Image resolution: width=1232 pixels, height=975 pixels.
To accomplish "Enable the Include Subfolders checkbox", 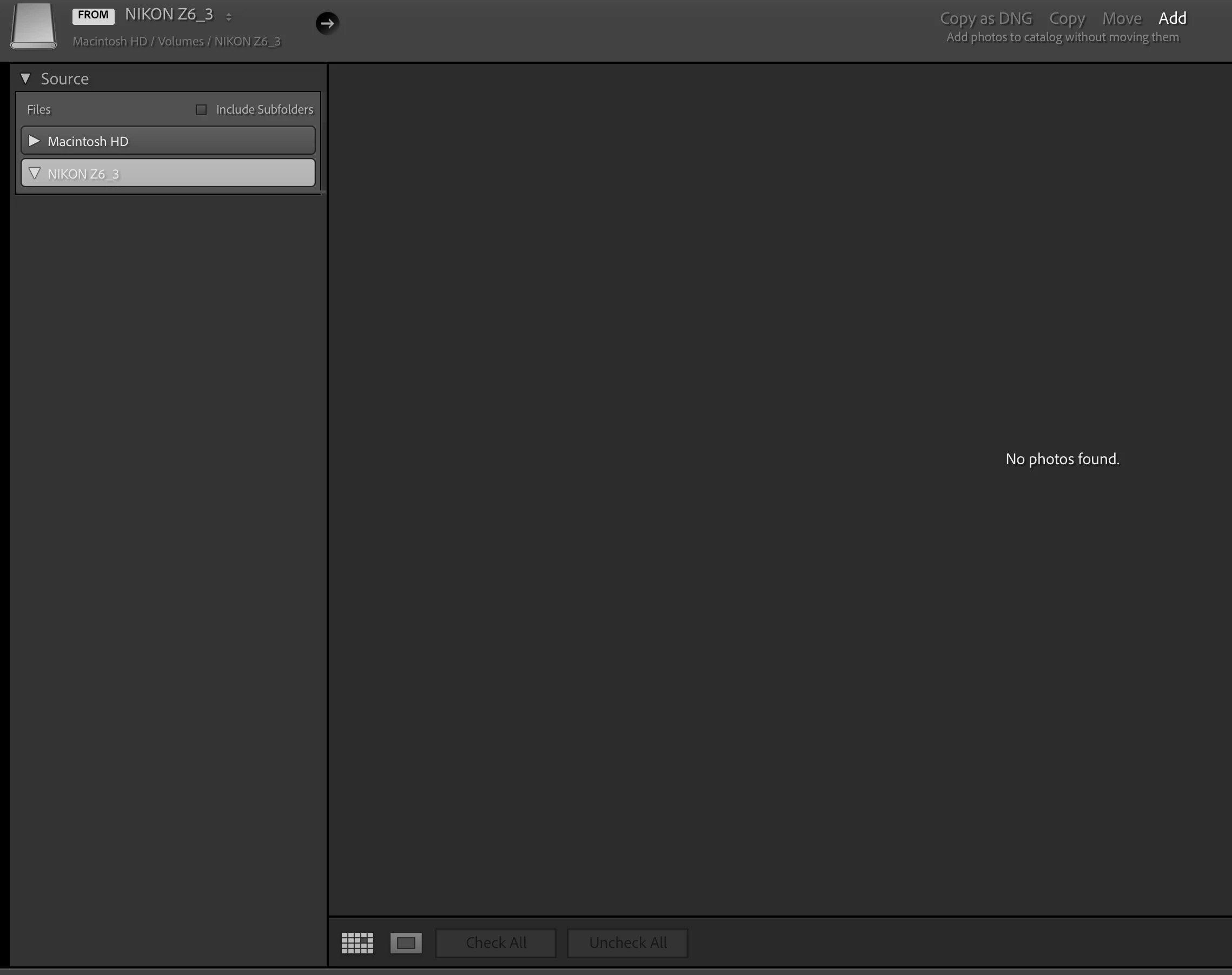I will point(201,110).
